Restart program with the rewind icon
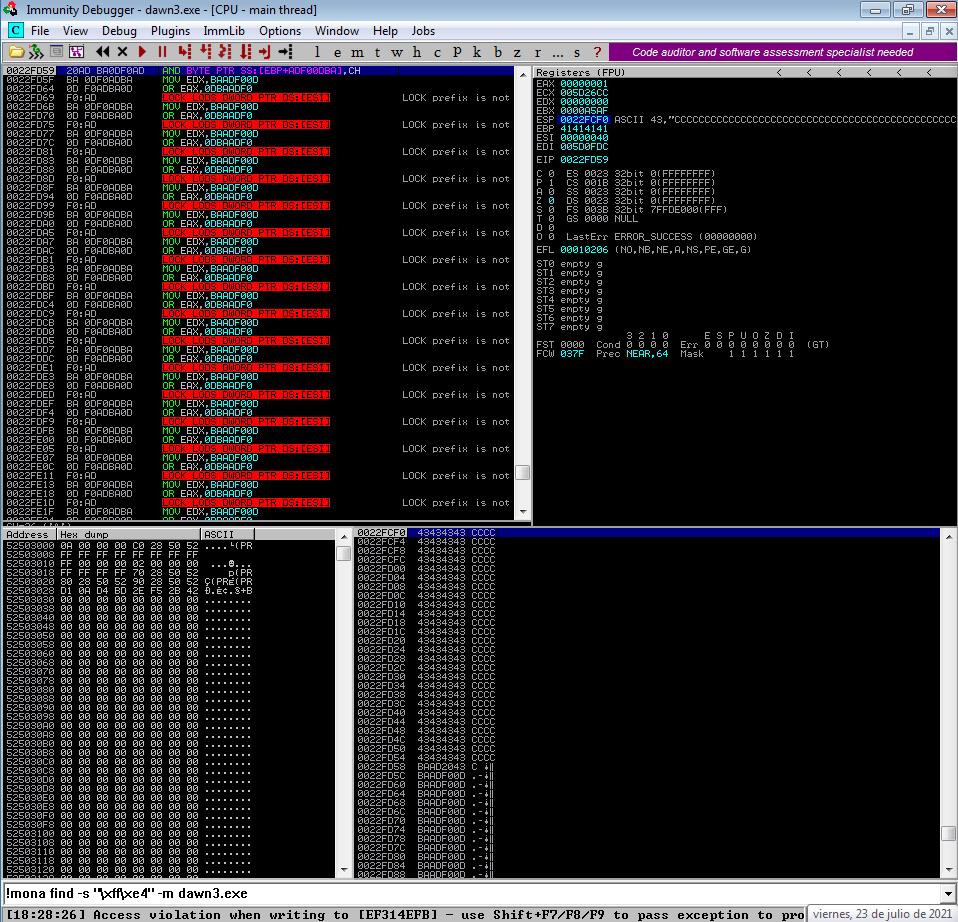 pos(103,52)
